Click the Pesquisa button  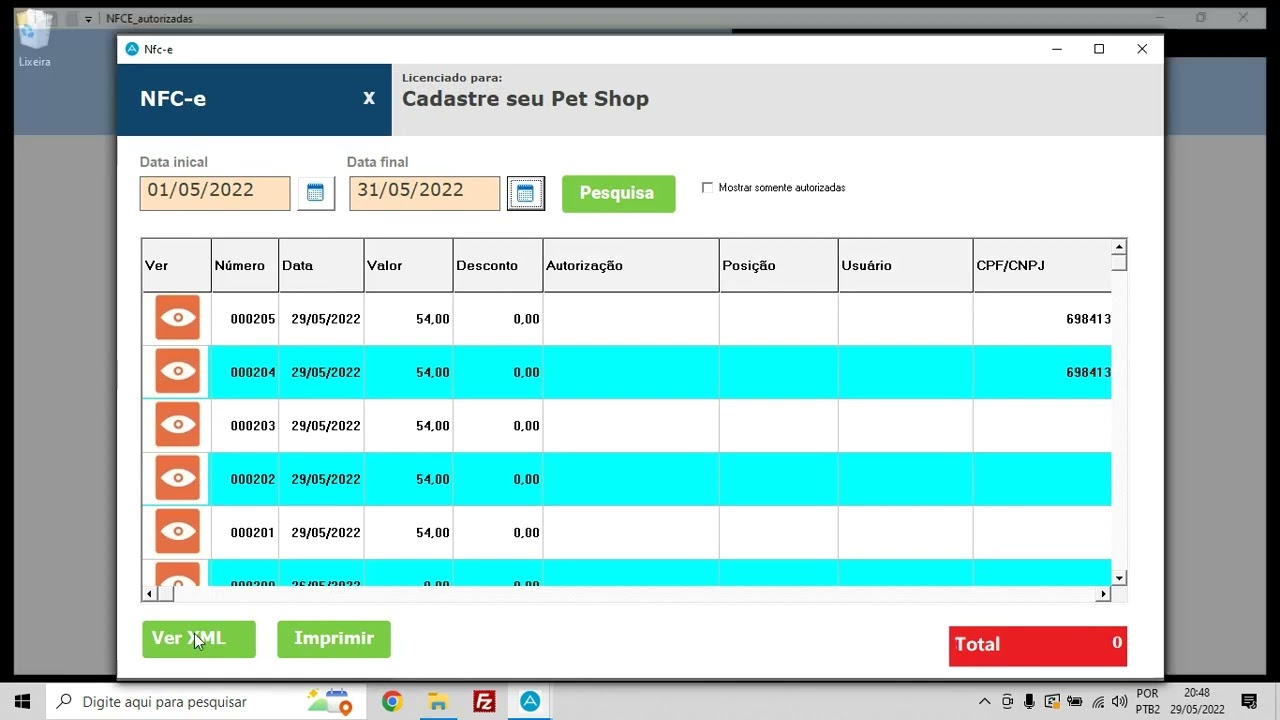tap(618, 193)
